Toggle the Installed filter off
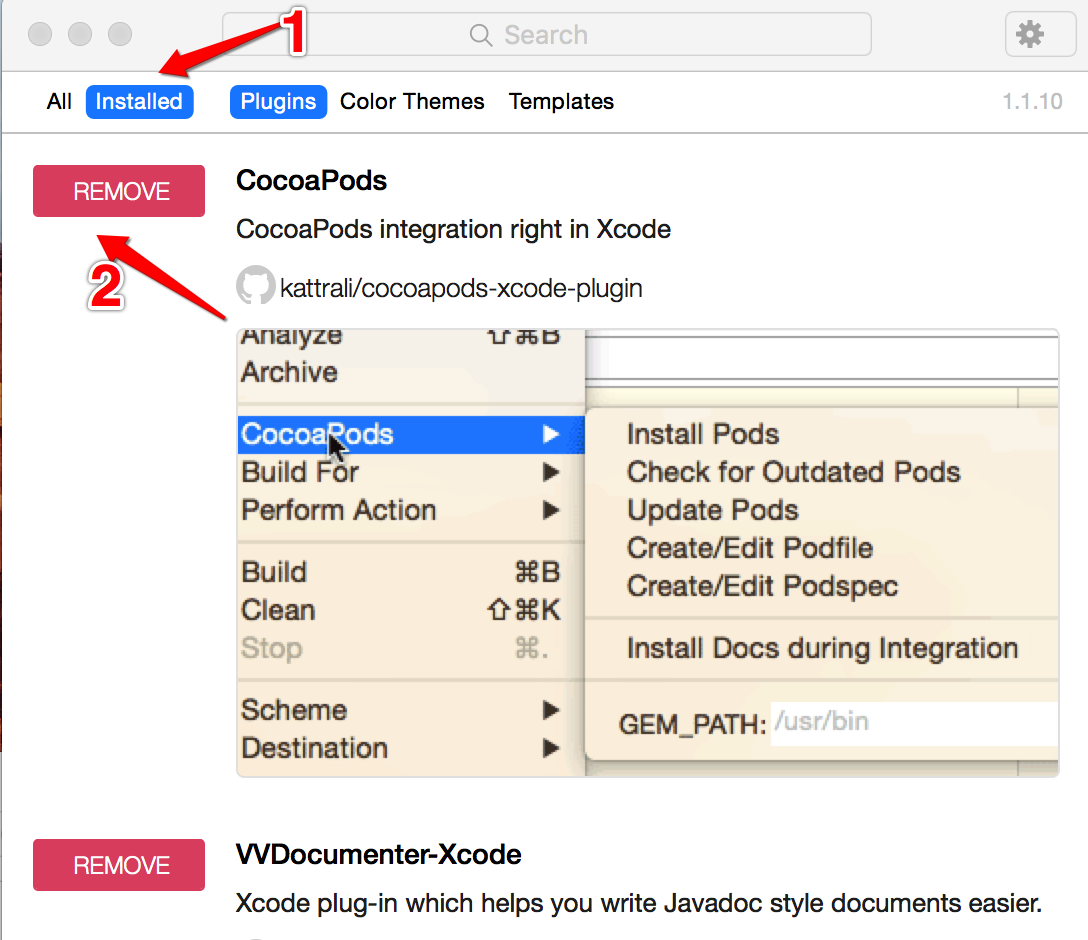Screen dimensions: 1088x940 [139, 102]
